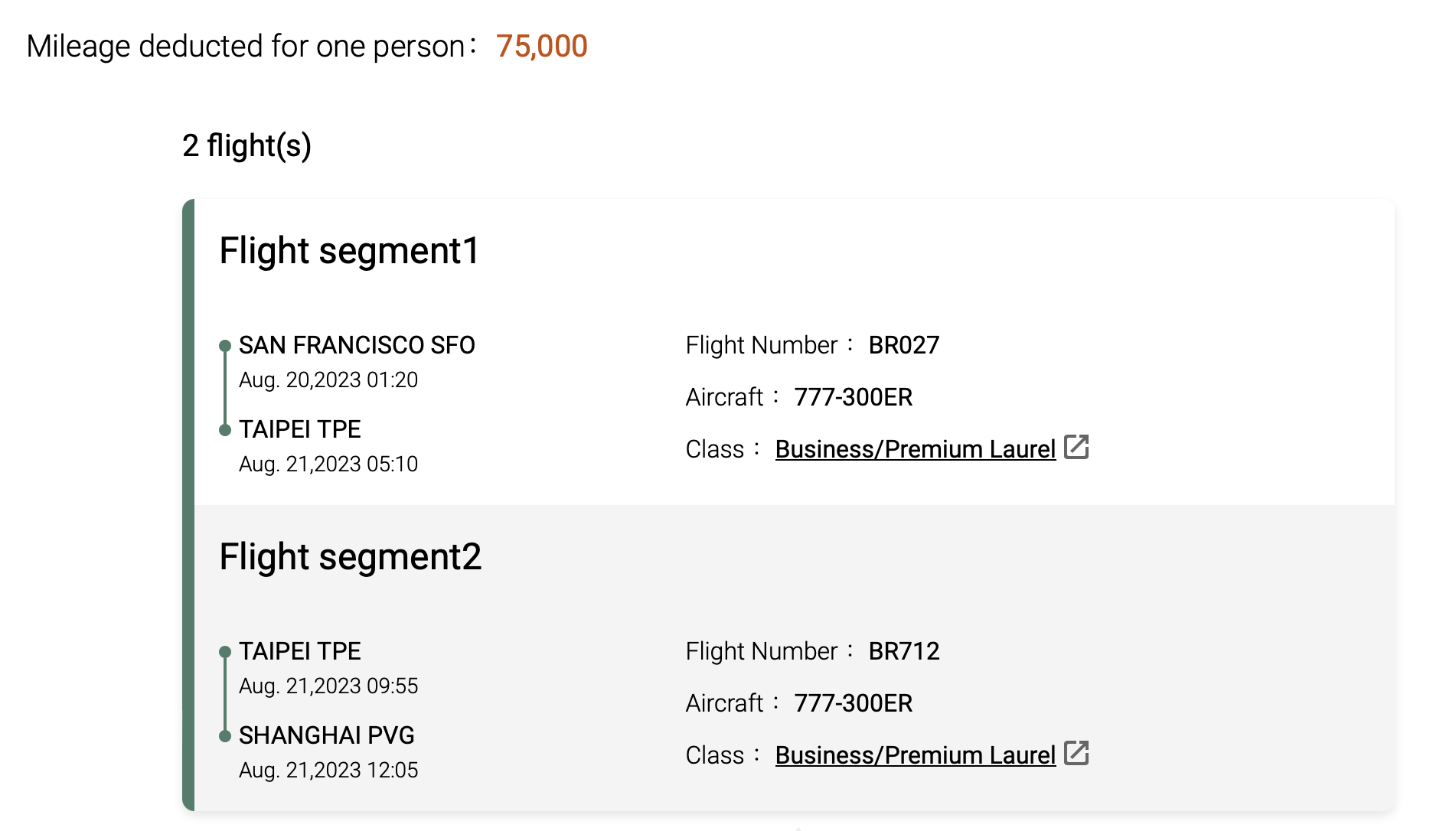The image size is (1456, 831).
Task: Click the 75,000 mileage value
Action: (541, 47)
